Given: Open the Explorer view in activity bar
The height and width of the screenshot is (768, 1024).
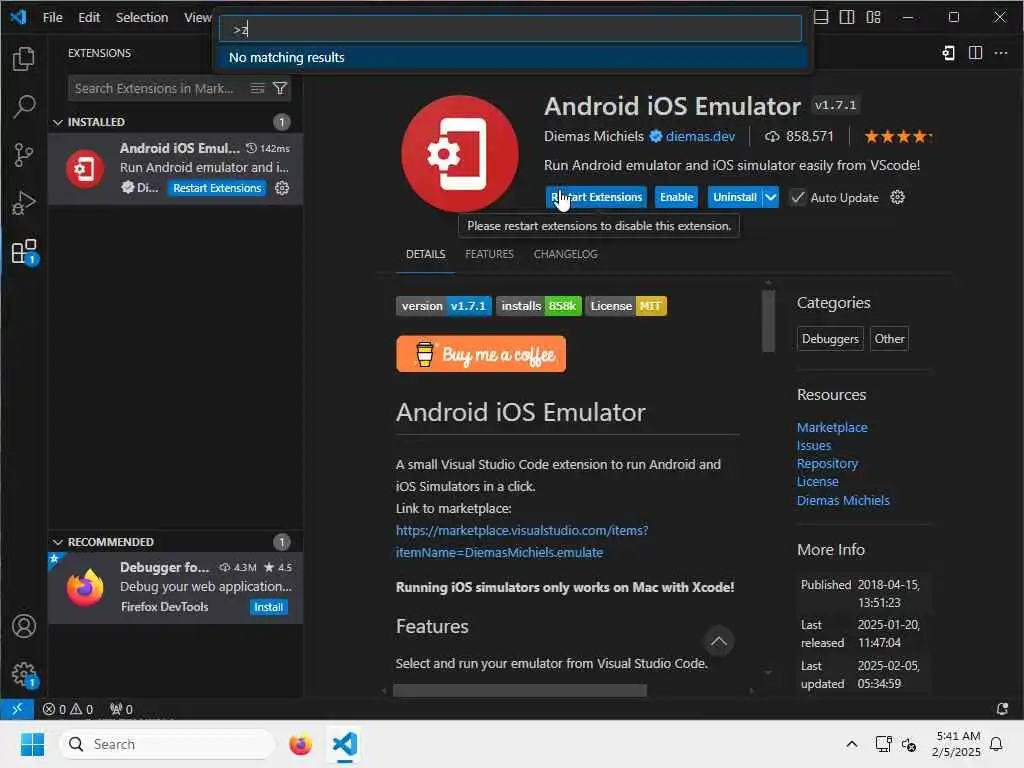Looking at the screenshot, I should [24, 59].
